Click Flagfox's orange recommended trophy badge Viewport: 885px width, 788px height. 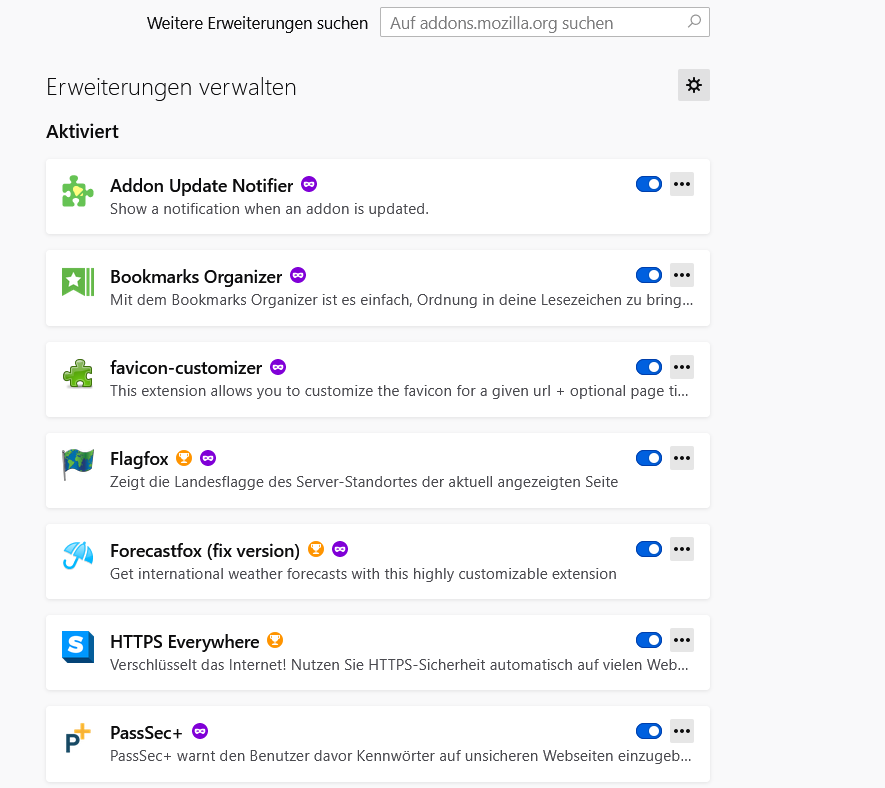(184, 458)
